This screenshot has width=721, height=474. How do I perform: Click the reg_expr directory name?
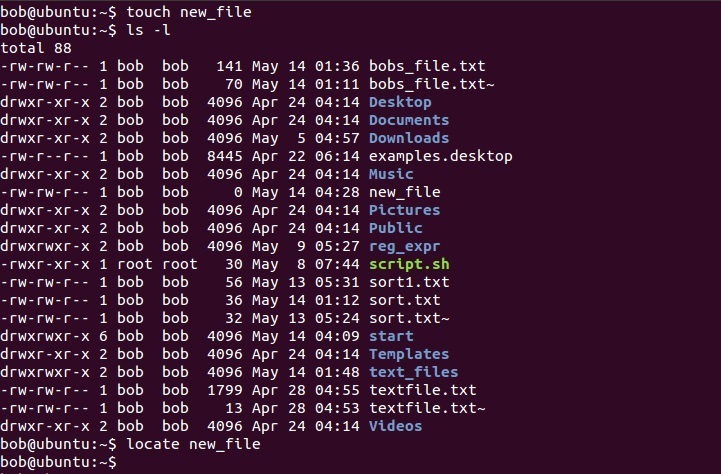(405, 246)
